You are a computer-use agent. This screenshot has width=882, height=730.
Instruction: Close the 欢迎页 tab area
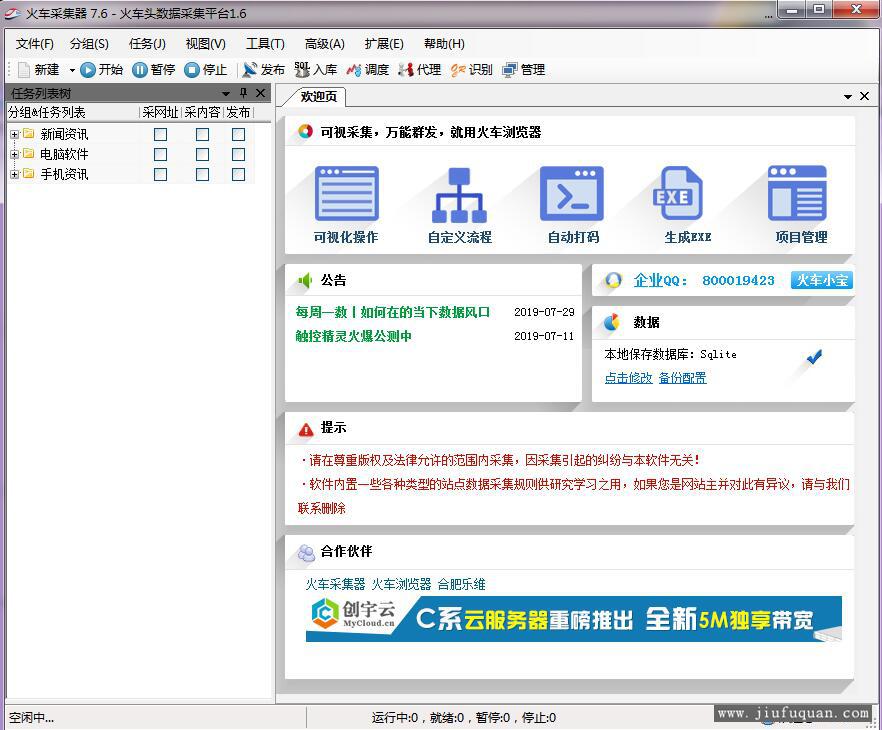point(865,96)
